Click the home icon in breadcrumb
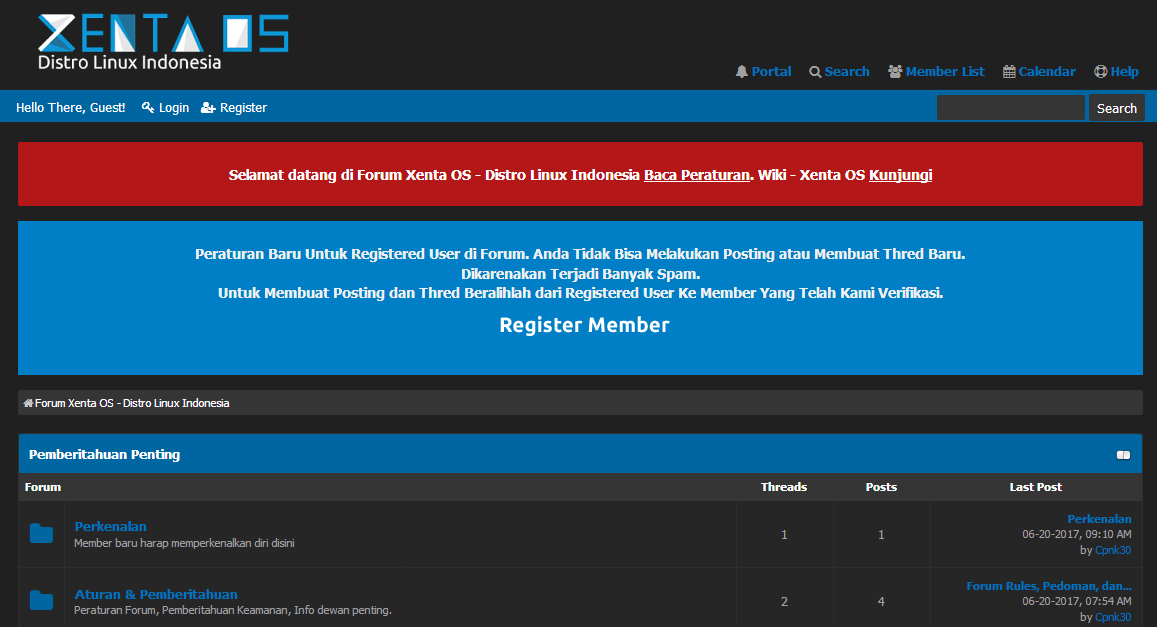 (x=28, y=403)
